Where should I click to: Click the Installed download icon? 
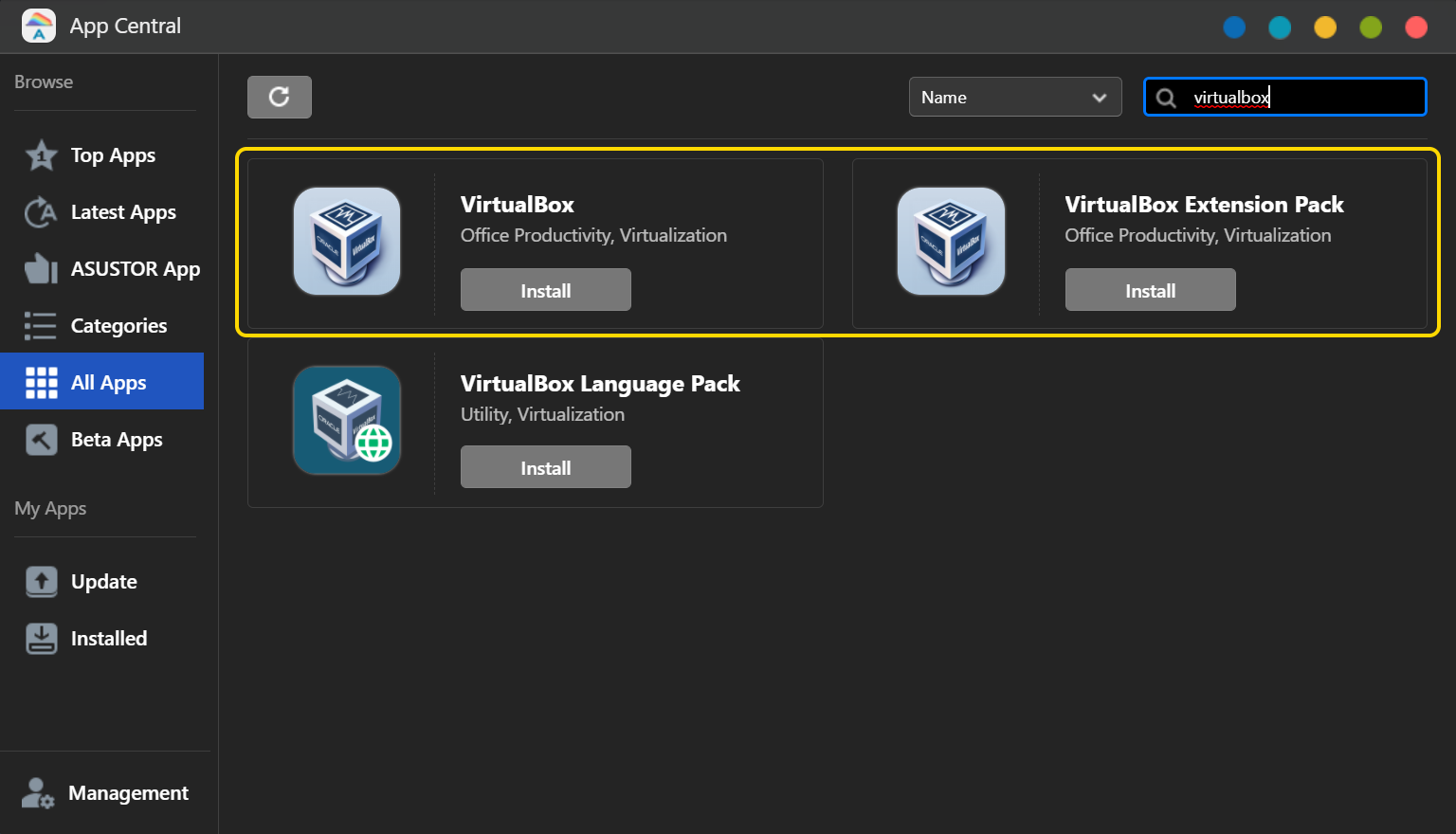[x=41, y=639]
